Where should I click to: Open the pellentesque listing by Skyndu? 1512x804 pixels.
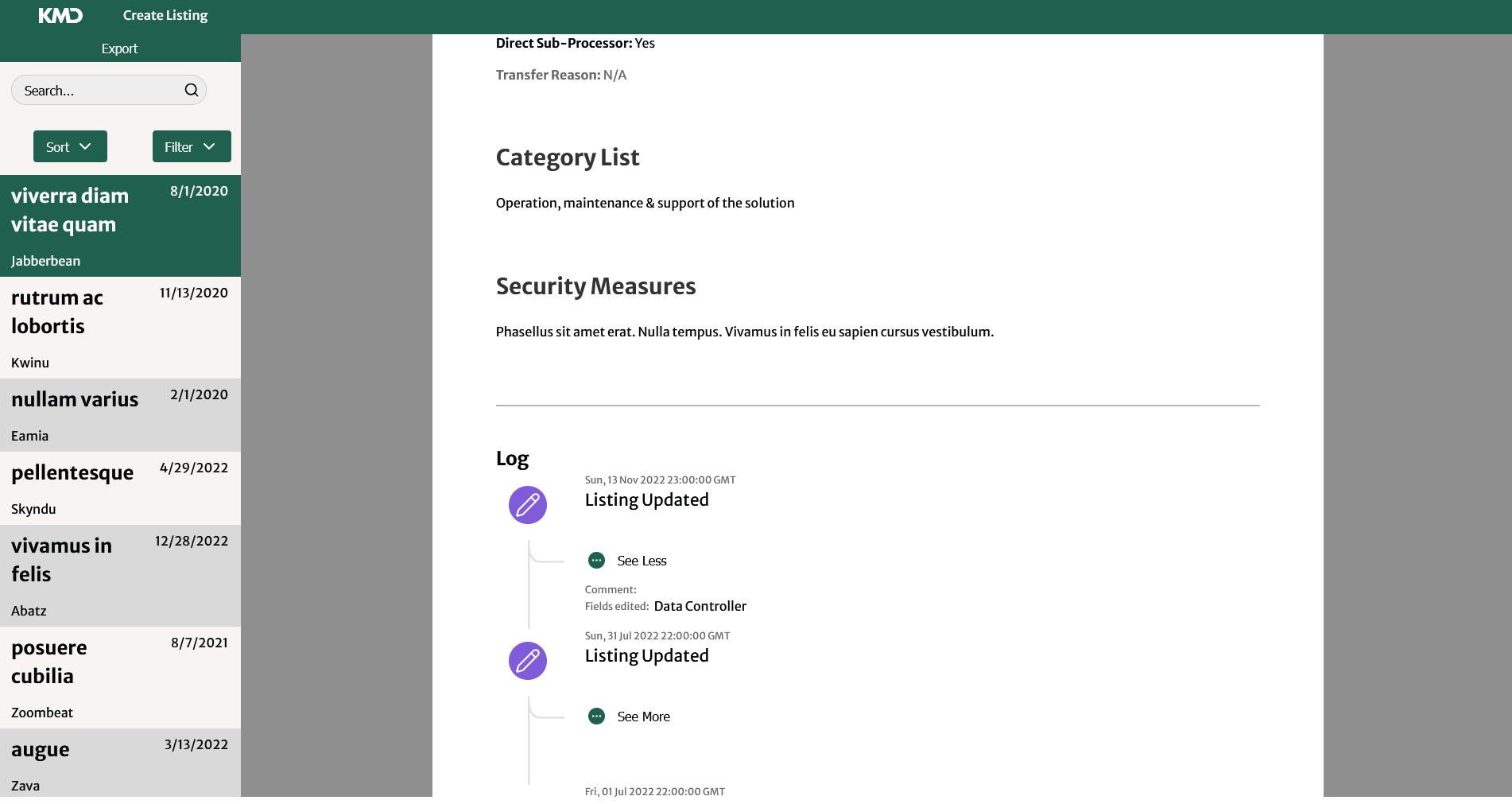(120, 488)
